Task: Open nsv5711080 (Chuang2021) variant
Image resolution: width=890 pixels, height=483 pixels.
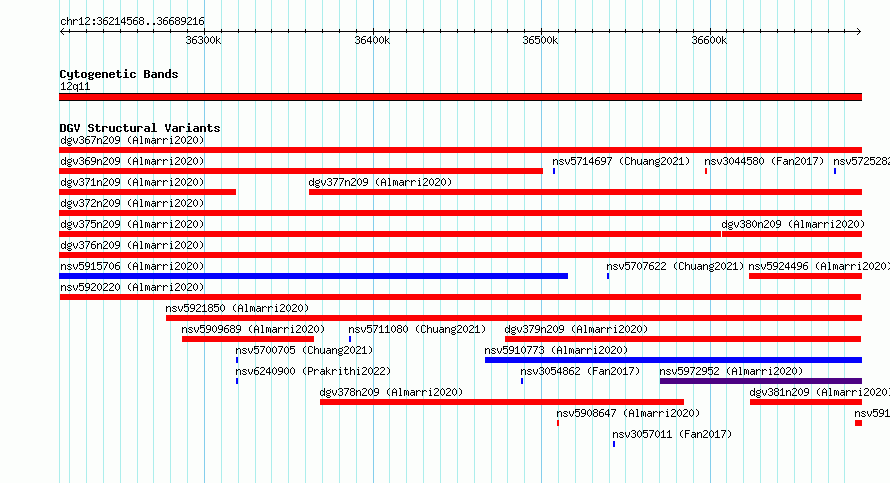Action: (x=417, y=329)
